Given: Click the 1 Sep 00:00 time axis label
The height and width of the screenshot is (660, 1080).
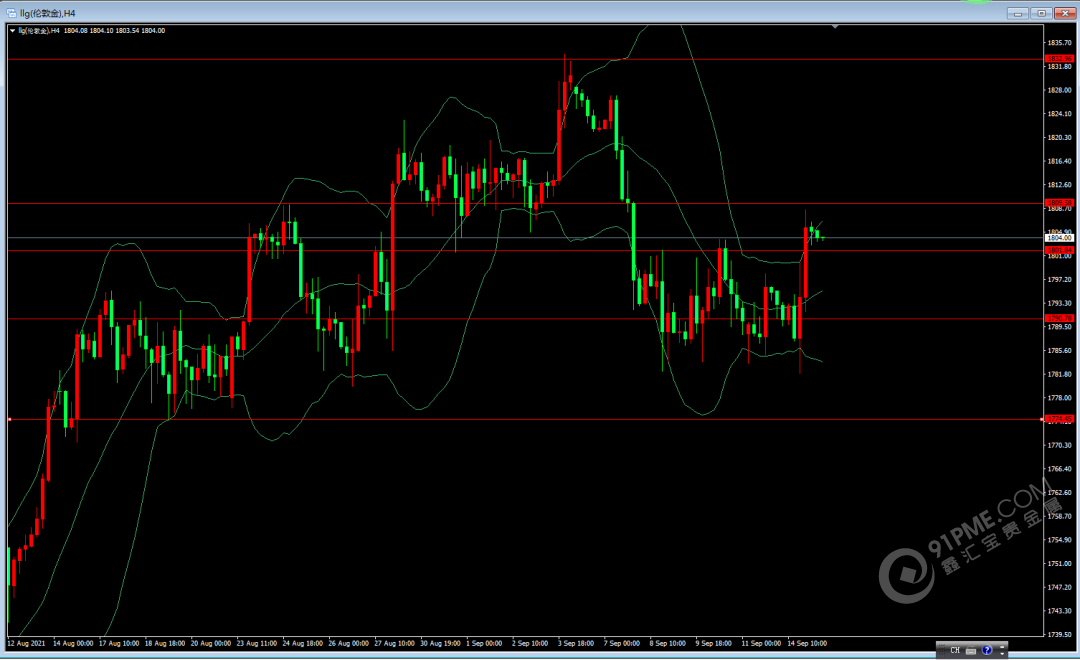Looking at the screenshot, I should pyautogui.click(x=484, y=643).
